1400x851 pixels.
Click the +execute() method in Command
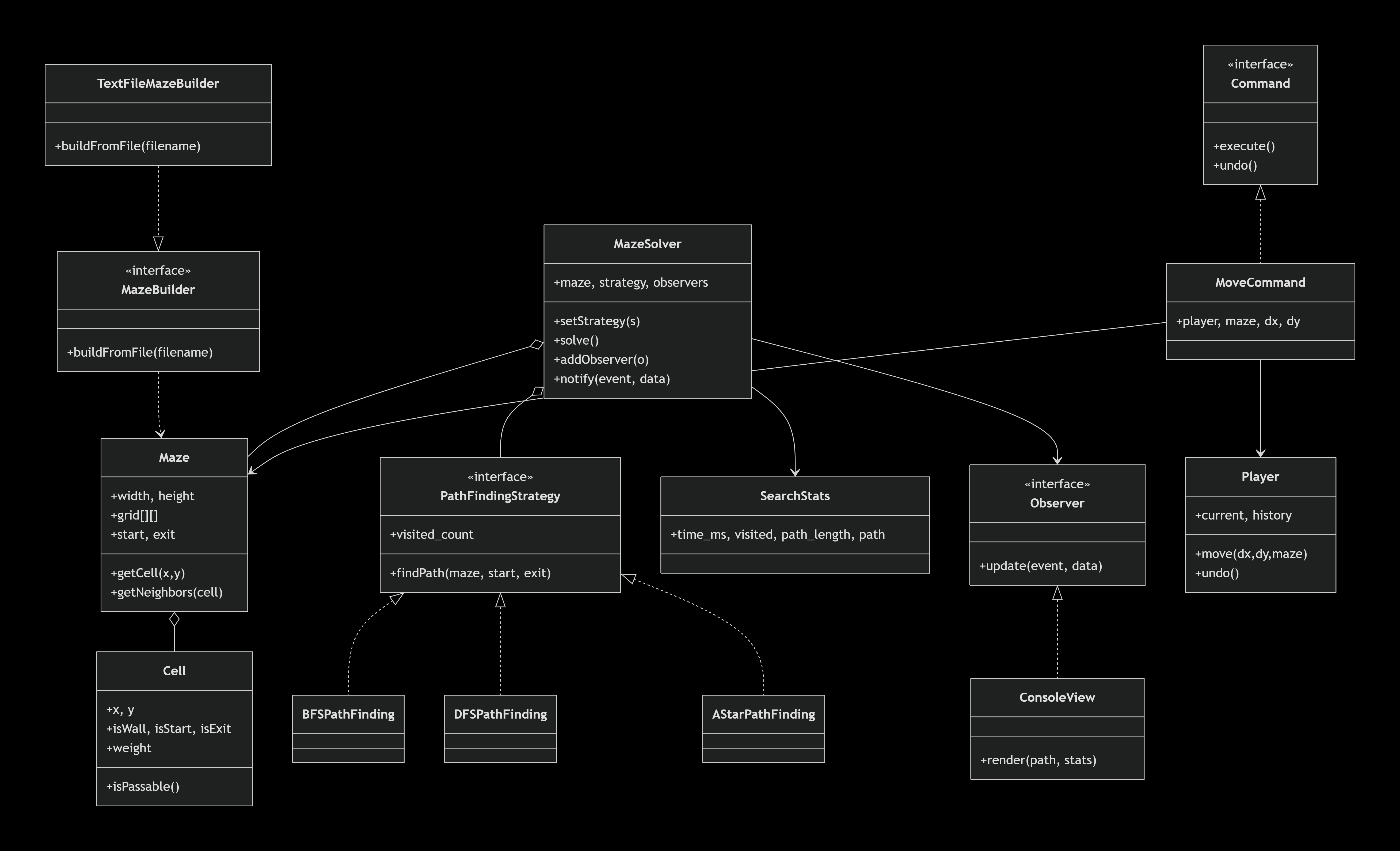coord(1244,146)
